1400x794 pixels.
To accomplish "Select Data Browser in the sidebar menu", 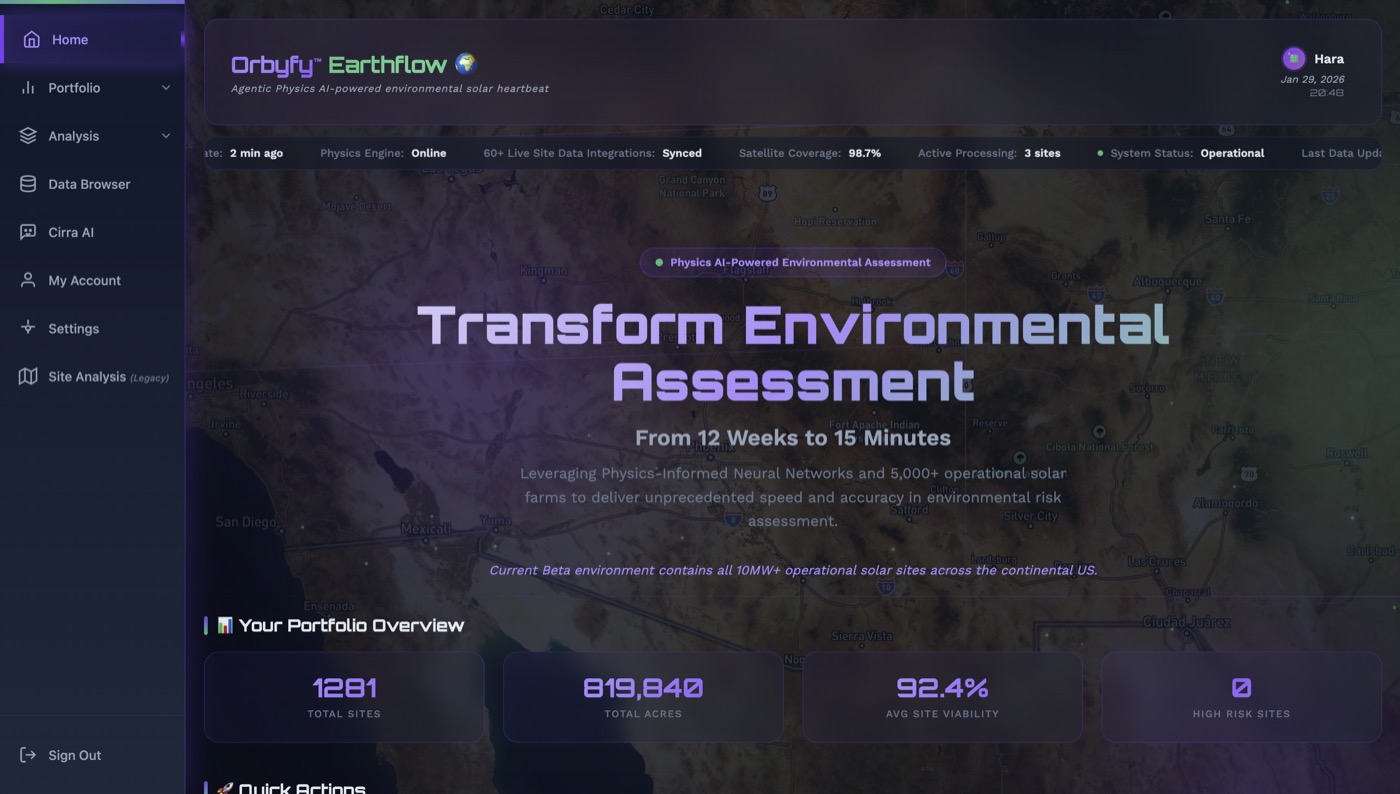I will pos(89,183).
